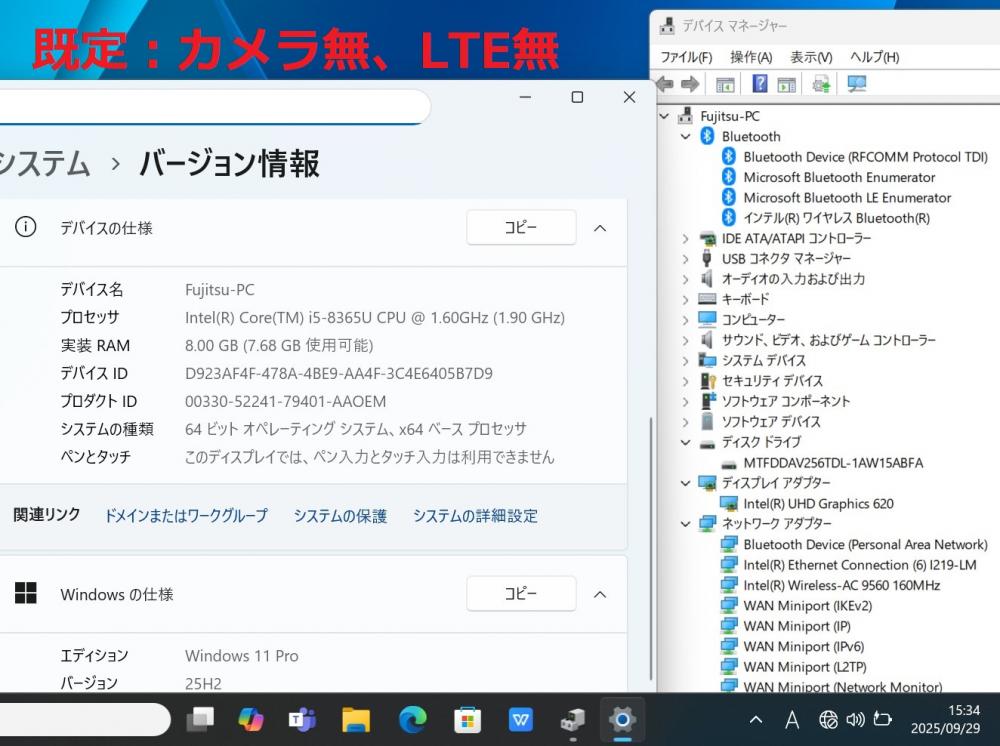Open the システムの保護 link
Image resolution: width=1000 pixels, height=746 pixels.
(340, 516)
